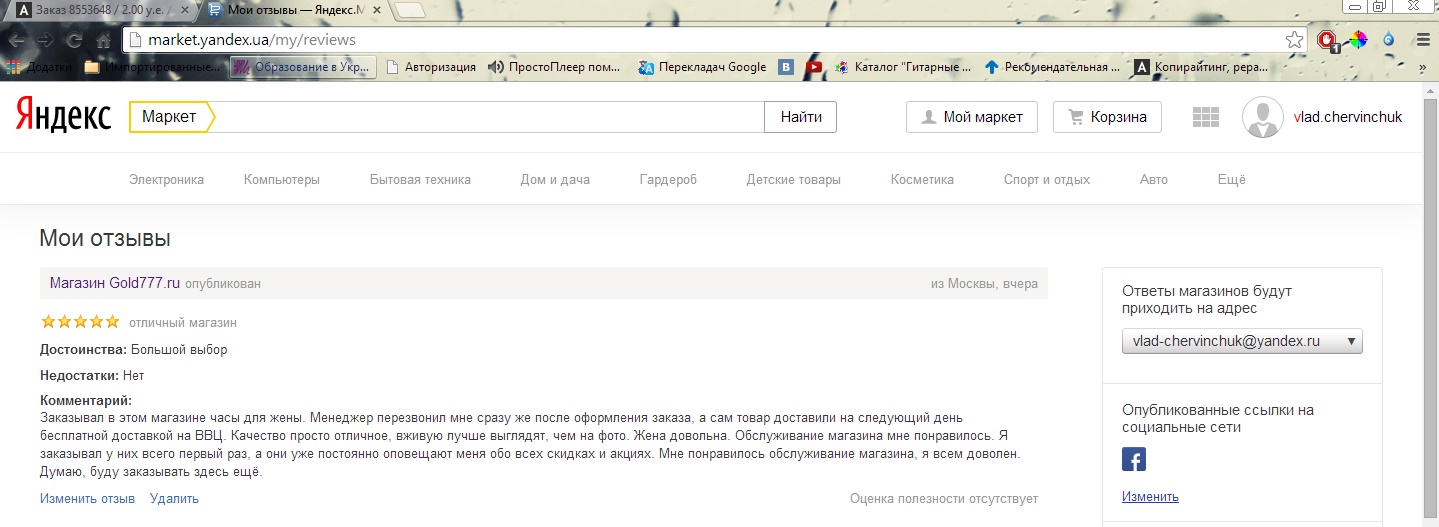Click the из Москвы, вчера text

[984, 284]
